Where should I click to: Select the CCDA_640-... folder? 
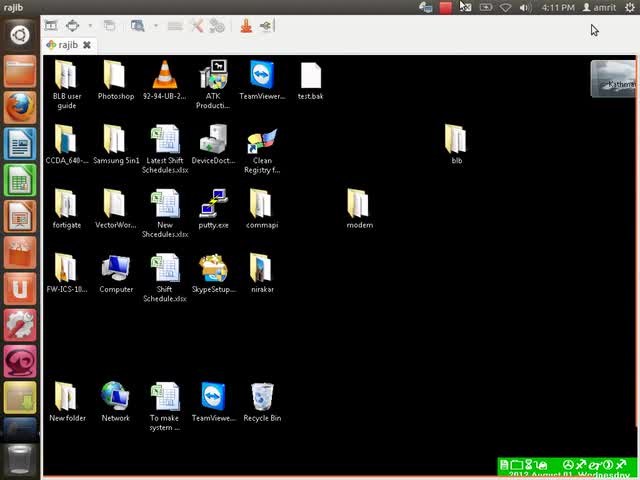click(x=67, y=144)
